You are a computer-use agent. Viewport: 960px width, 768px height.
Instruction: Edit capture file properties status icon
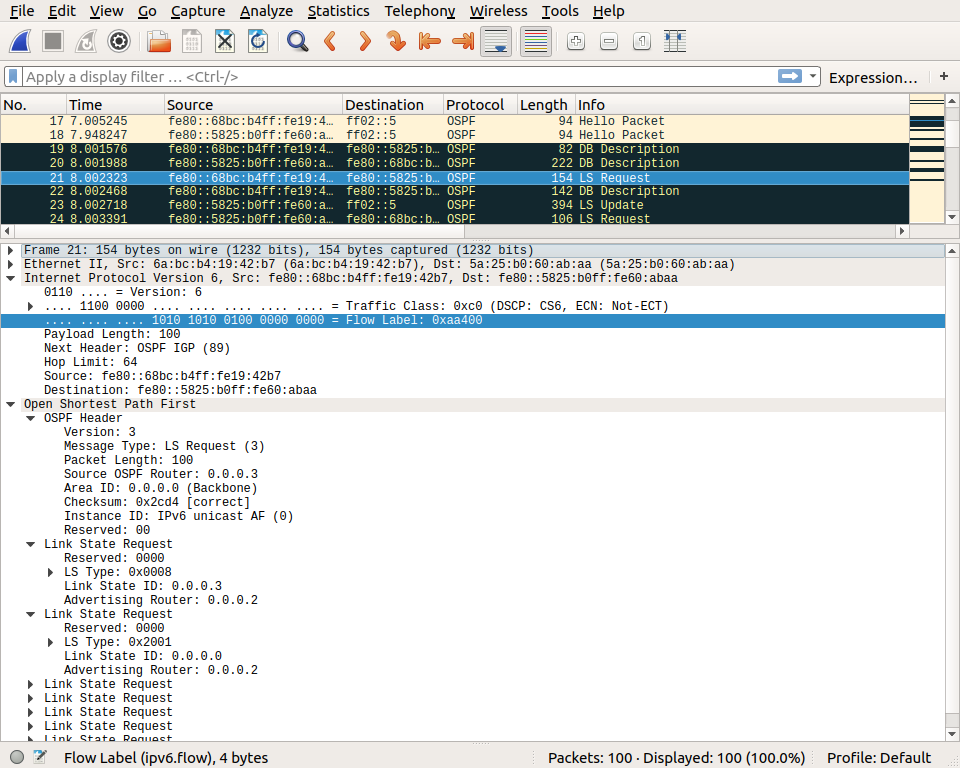click(x=40, y=757)
